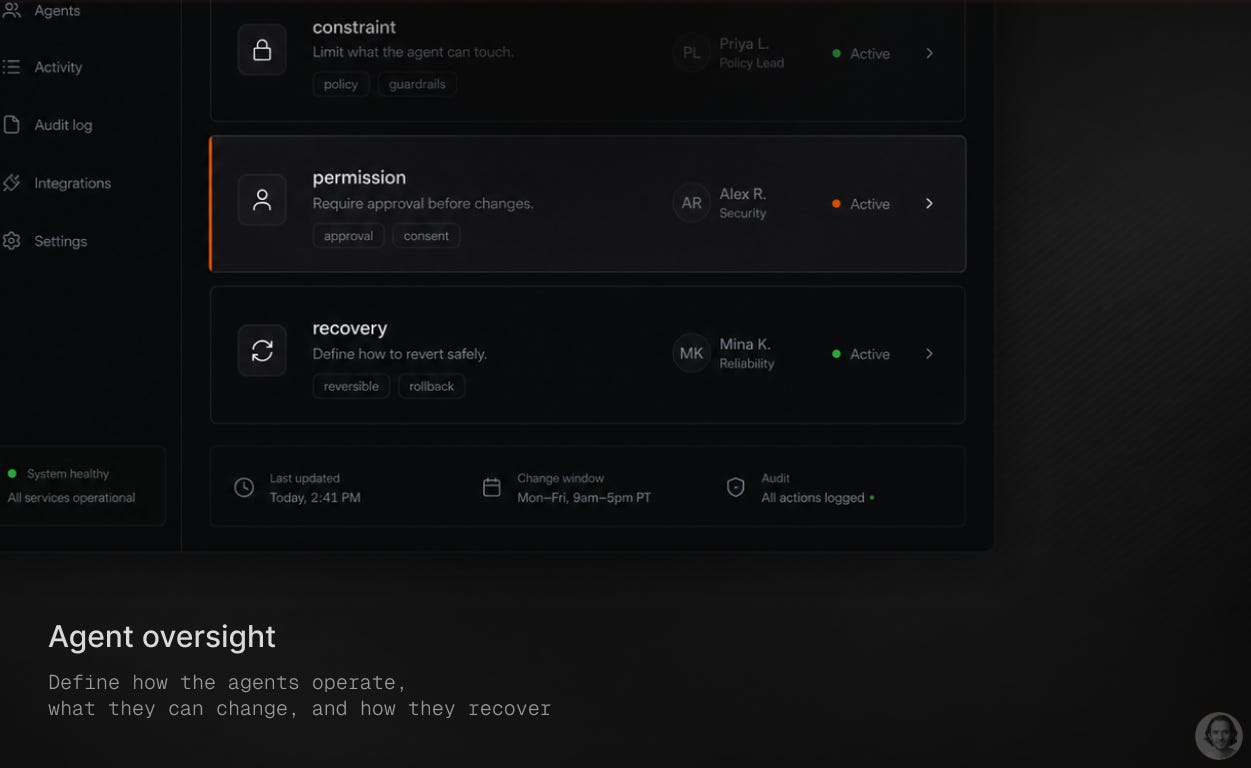Expand the constraint row chevron

[929, 53]
